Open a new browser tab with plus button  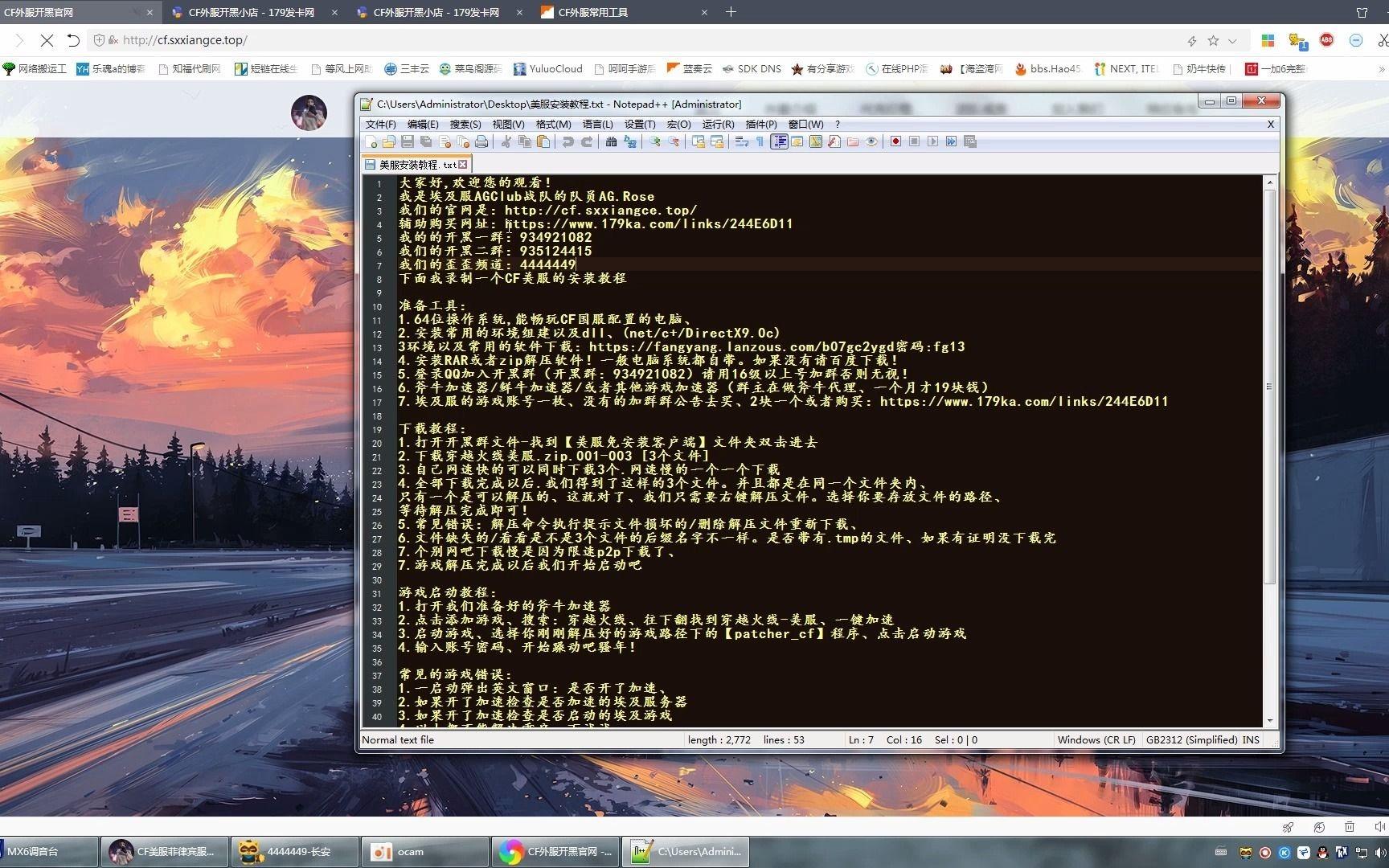click(731, 12)
